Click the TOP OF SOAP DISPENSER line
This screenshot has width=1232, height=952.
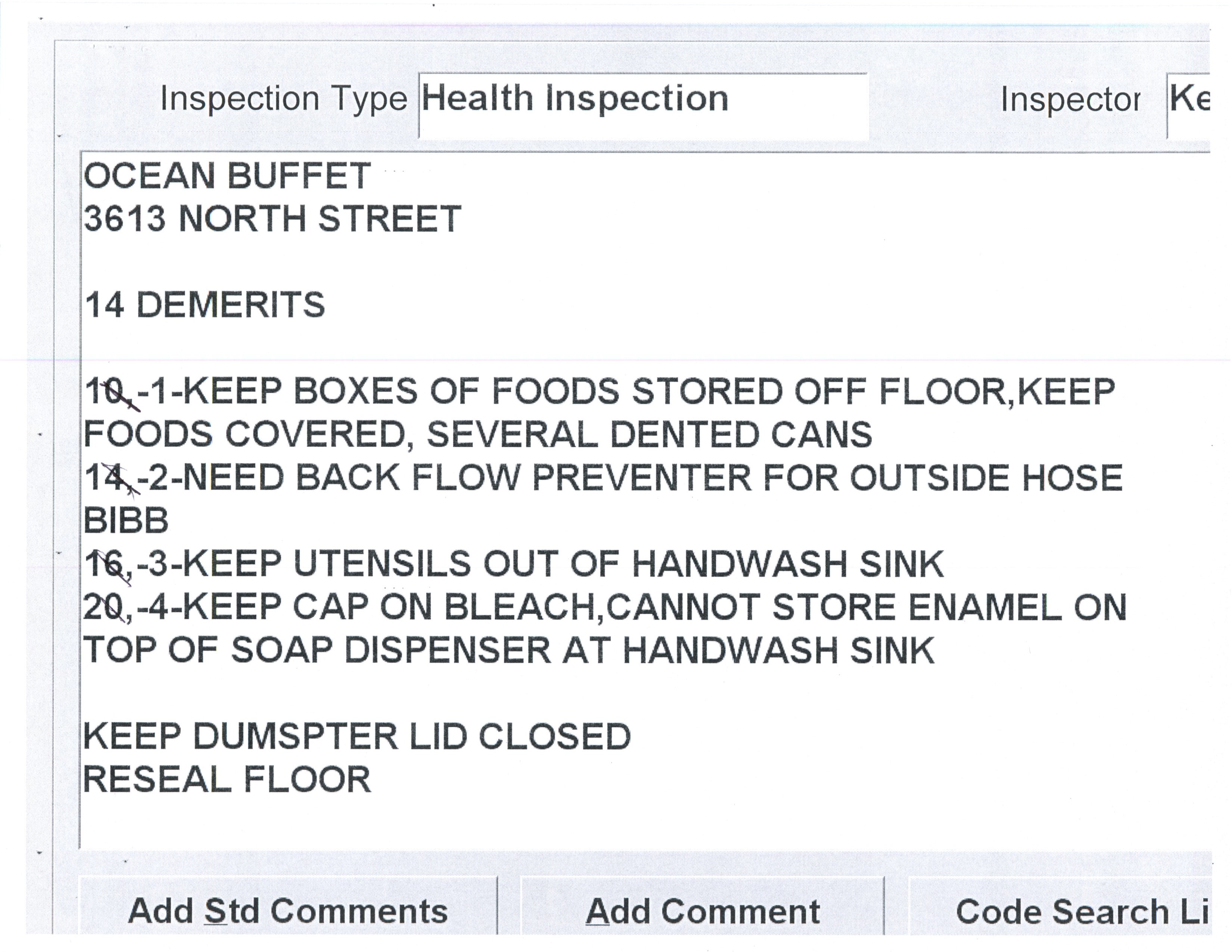pyautogui.click(x=509, y=650)
